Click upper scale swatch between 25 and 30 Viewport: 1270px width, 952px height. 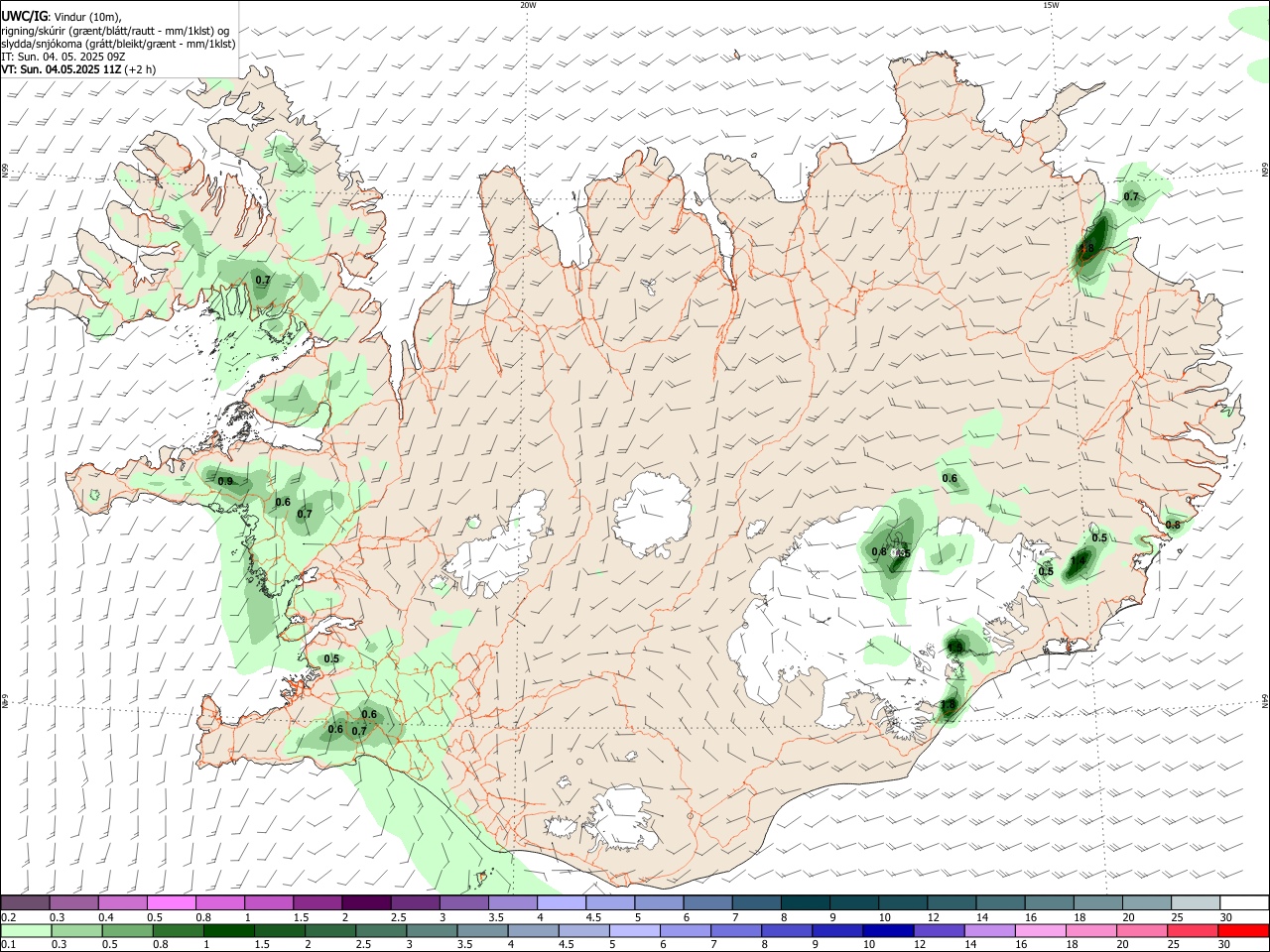point(1195,903)
